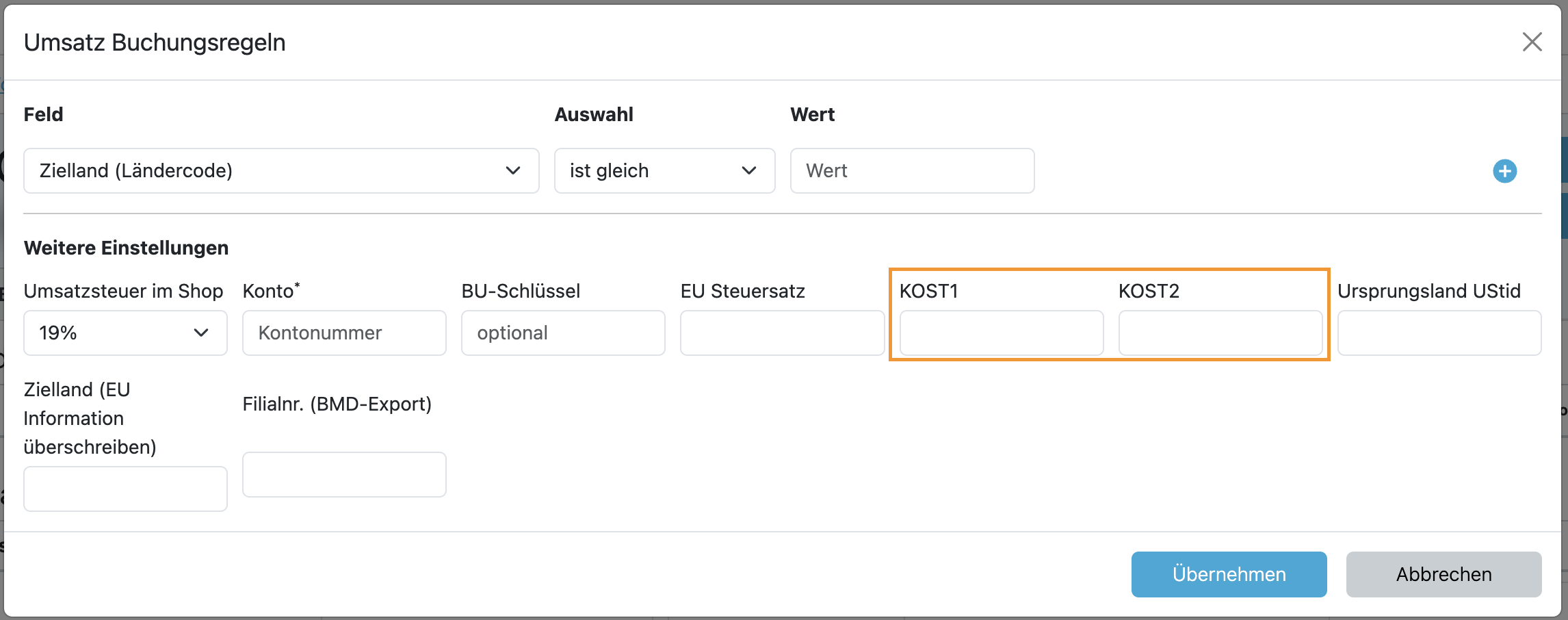Click the KOST1 input field

(x=1001, y=333)
